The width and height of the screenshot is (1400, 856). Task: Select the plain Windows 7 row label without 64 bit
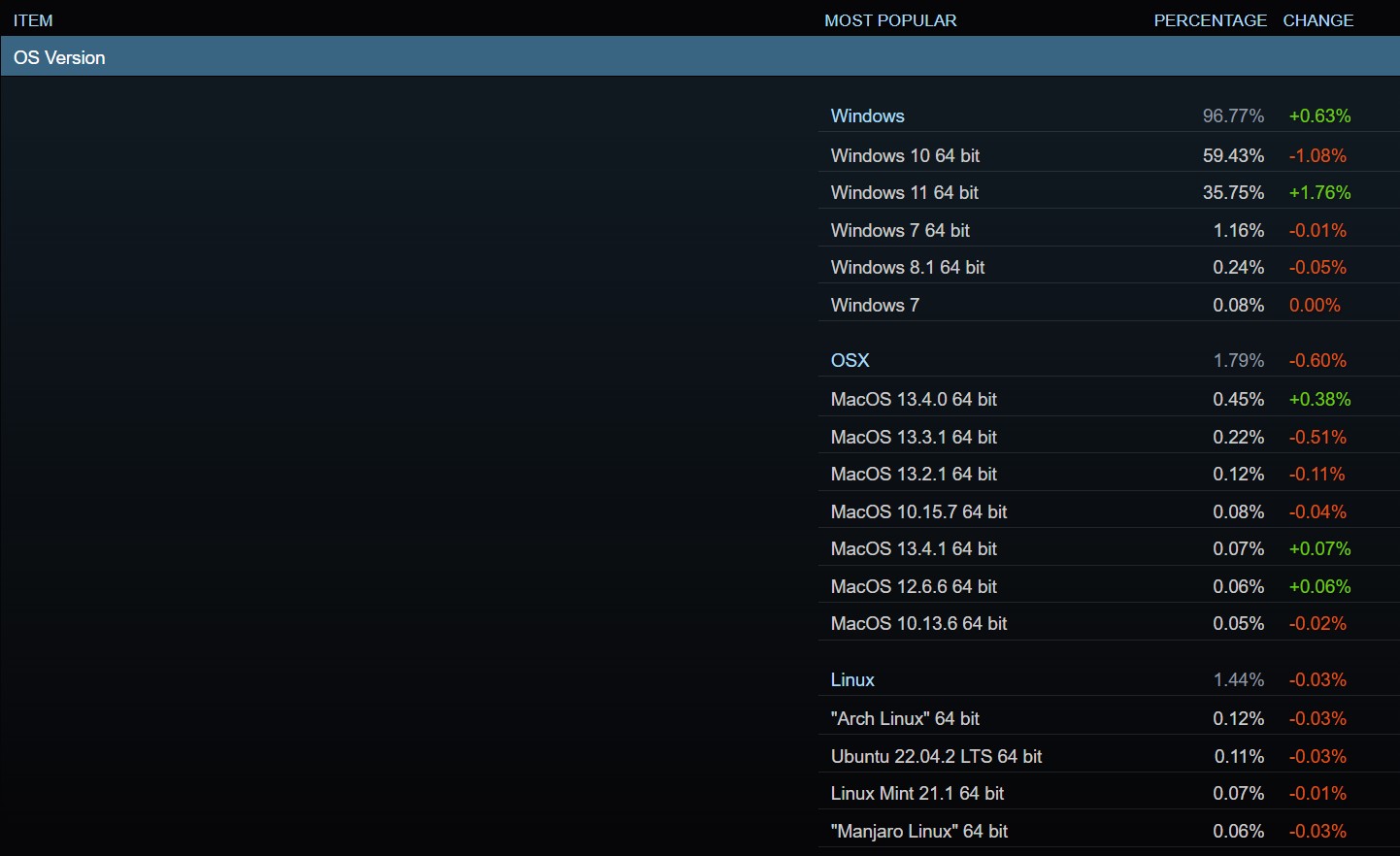tap(875, 305)
